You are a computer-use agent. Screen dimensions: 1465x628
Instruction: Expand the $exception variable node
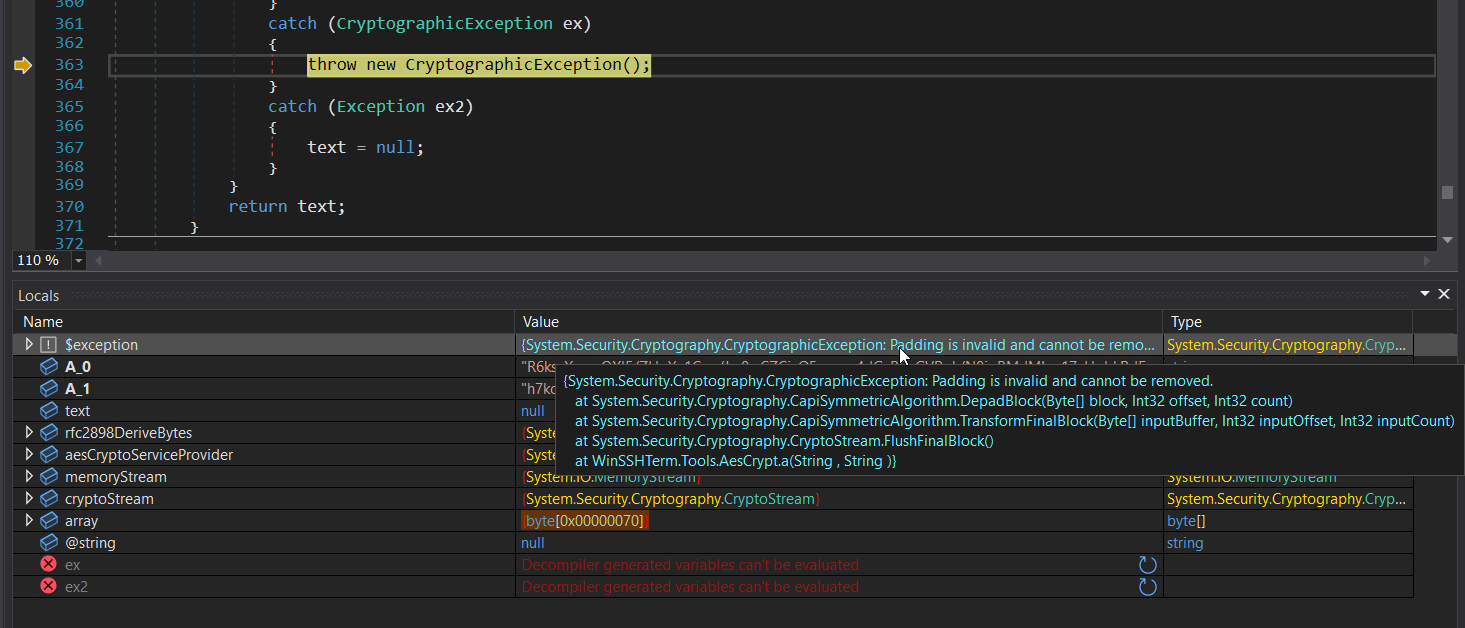tap(29, 345)
